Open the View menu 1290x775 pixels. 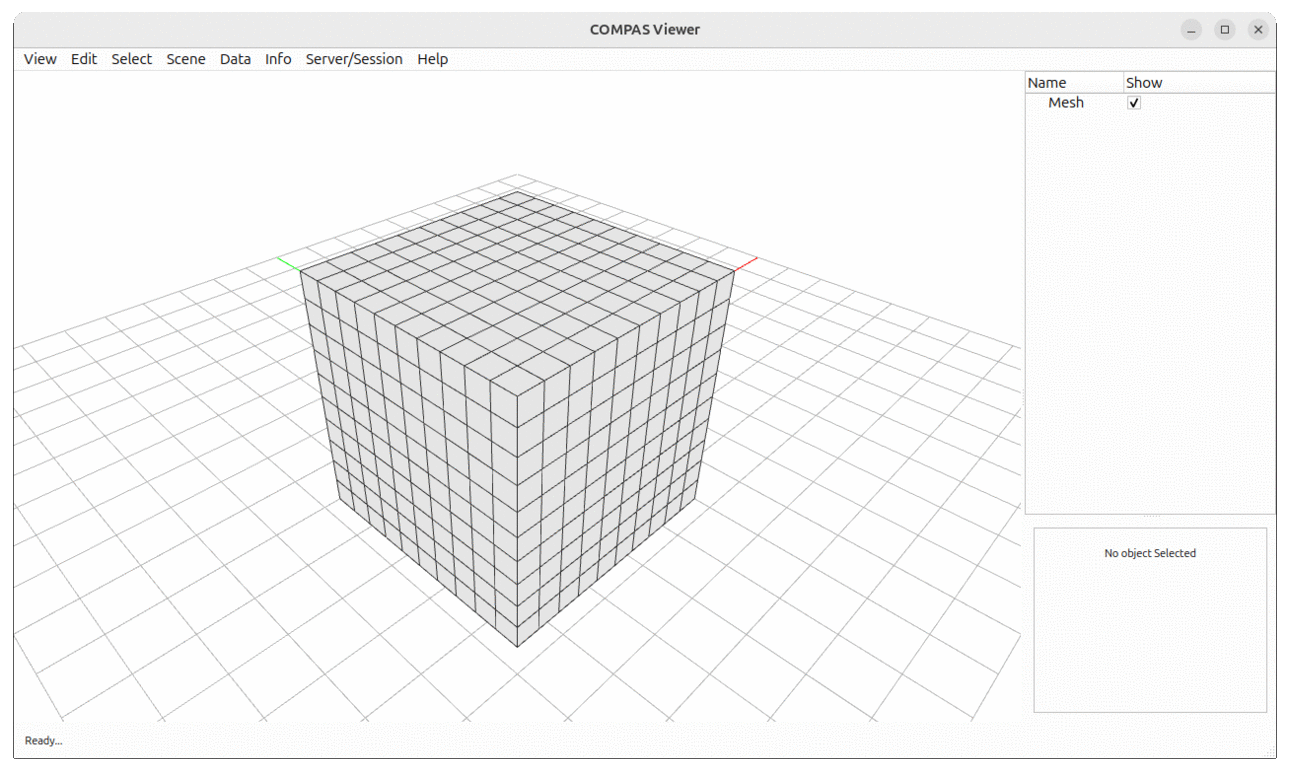(39, 59)
